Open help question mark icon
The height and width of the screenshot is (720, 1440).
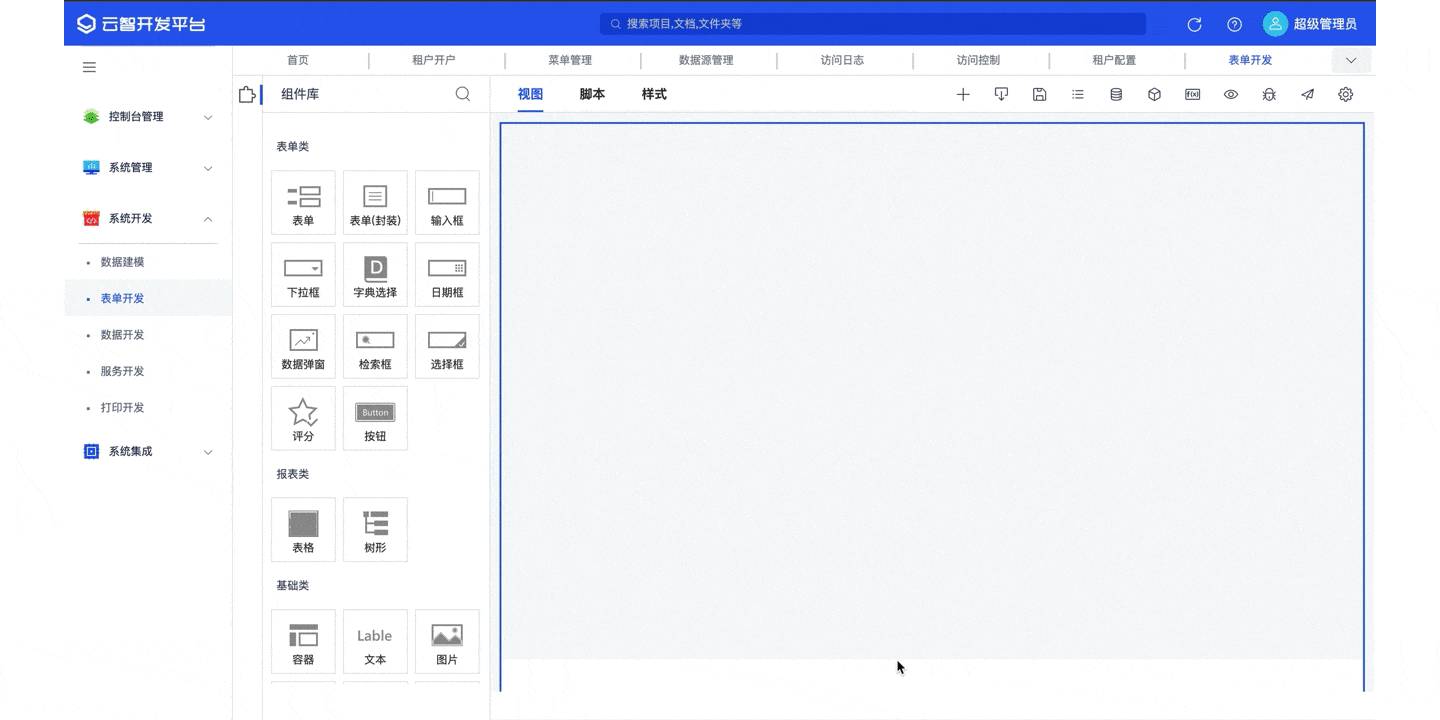point(1235,24)
